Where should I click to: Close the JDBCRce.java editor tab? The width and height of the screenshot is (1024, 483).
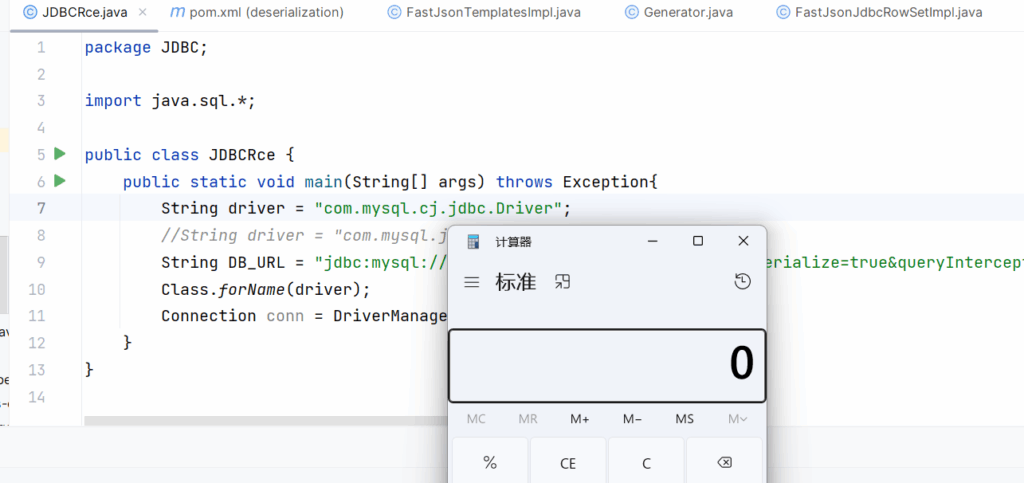142,13
